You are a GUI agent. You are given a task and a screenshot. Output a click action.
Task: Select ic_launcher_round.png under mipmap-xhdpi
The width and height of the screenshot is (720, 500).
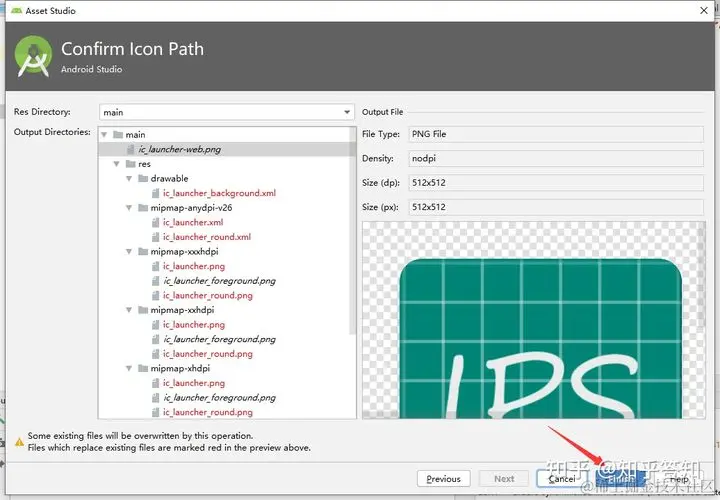click(208, 412)
